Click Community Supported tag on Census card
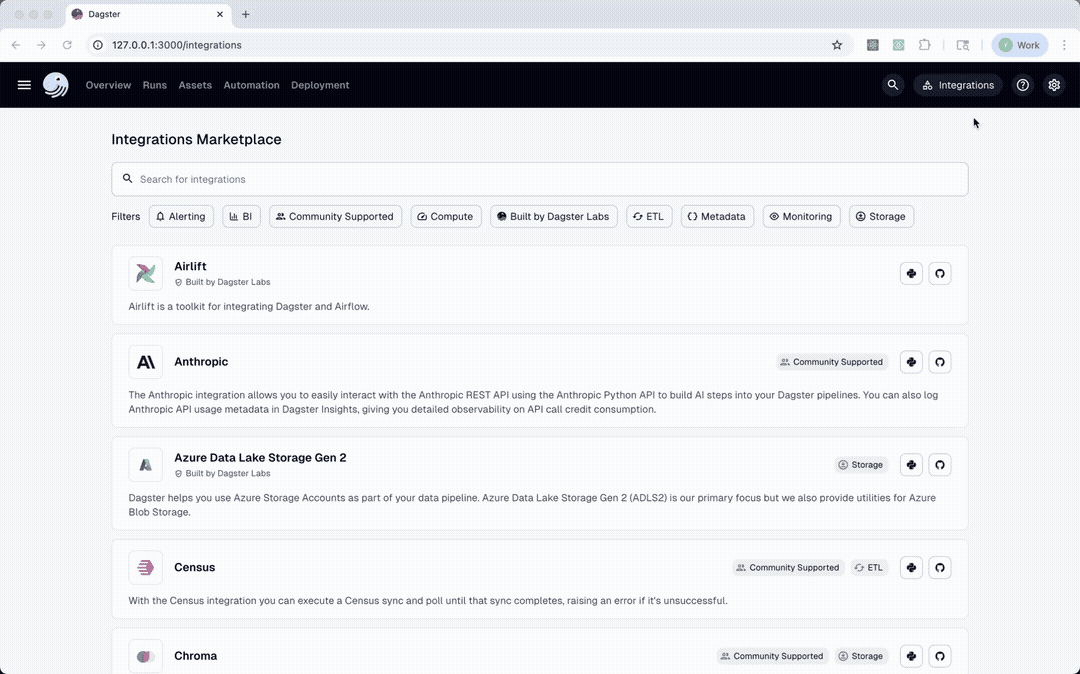Image resolution: width=1080 pixels, height=674 pixels. (788, 567)
